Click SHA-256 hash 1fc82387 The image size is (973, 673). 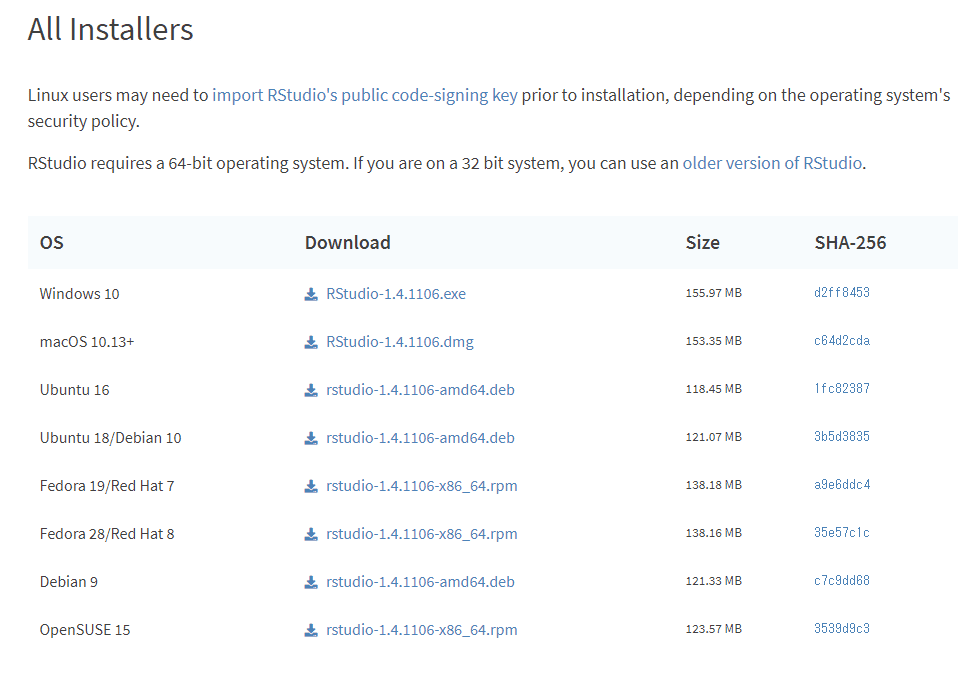tap(841, 388)
